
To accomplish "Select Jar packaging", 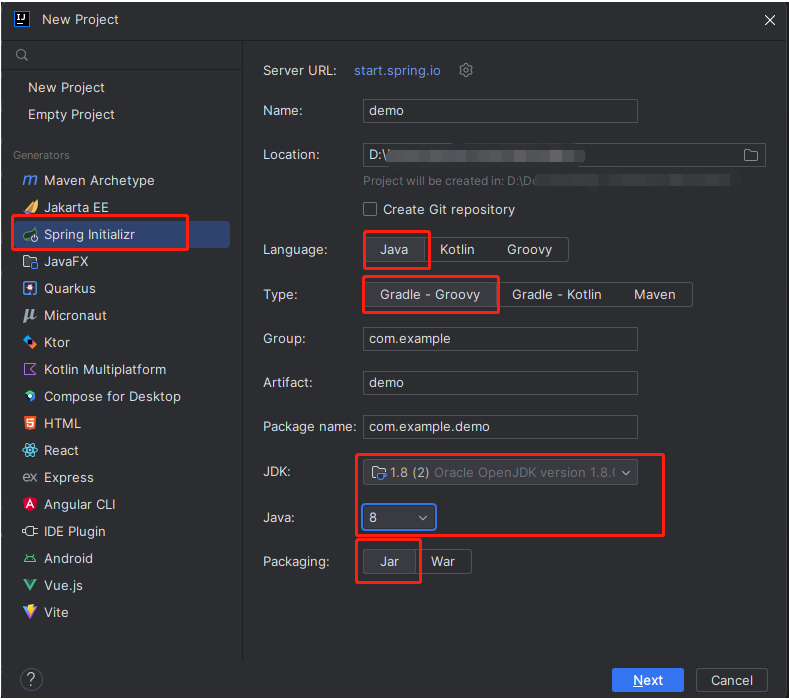I will [x=389, y=561].
